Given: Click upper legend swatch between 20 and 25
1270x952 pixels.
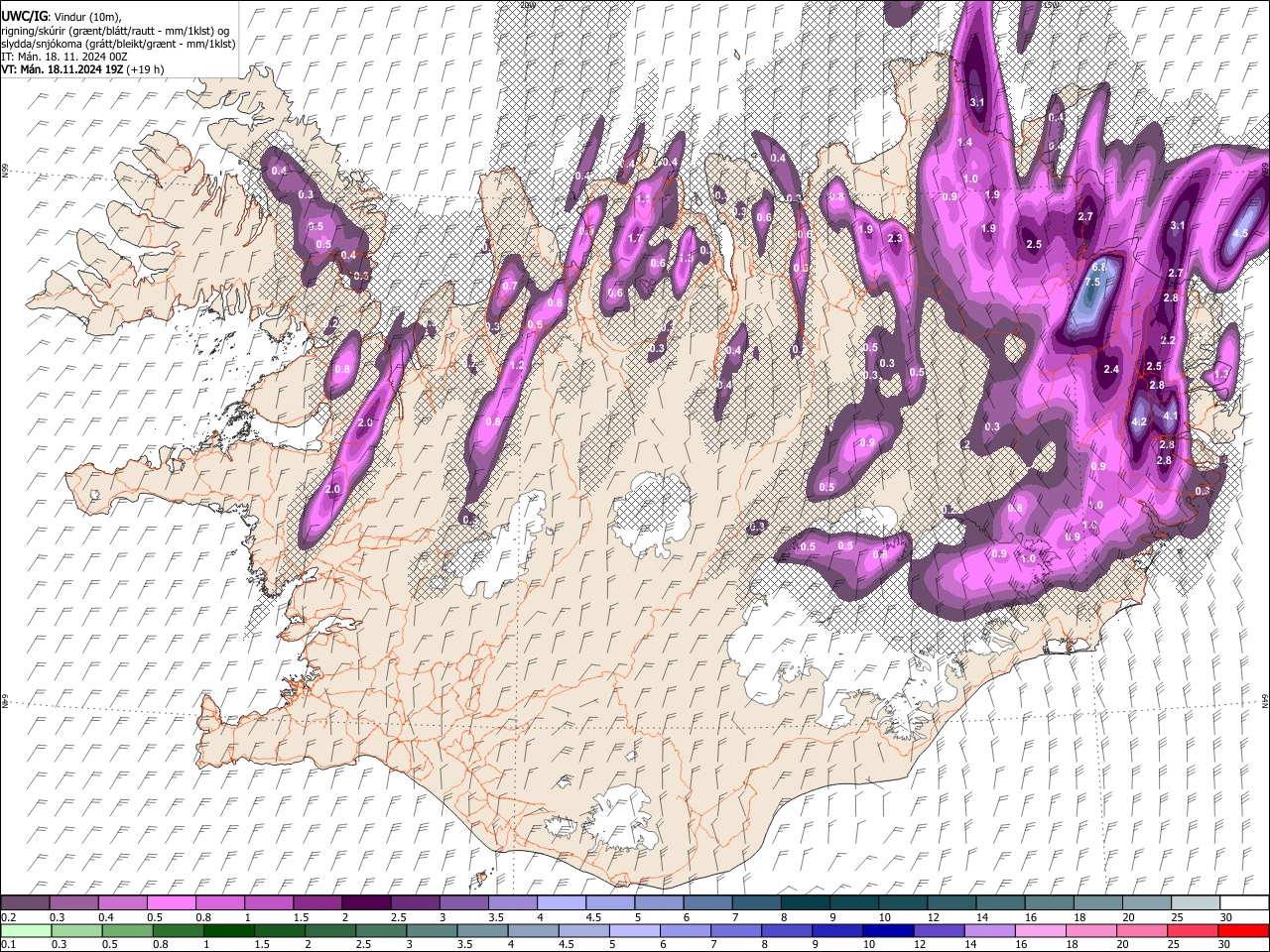Looking at the screenshot, I should tap(1145, 902).
